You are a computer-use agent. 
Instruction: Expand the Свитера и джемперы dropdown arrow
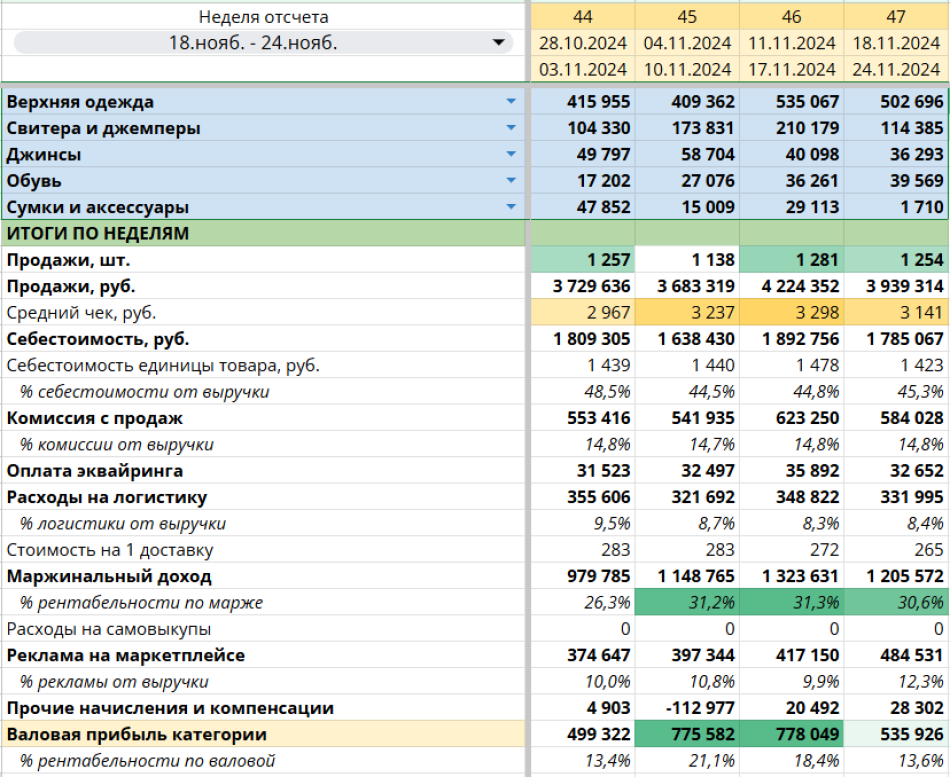point(511,128)
